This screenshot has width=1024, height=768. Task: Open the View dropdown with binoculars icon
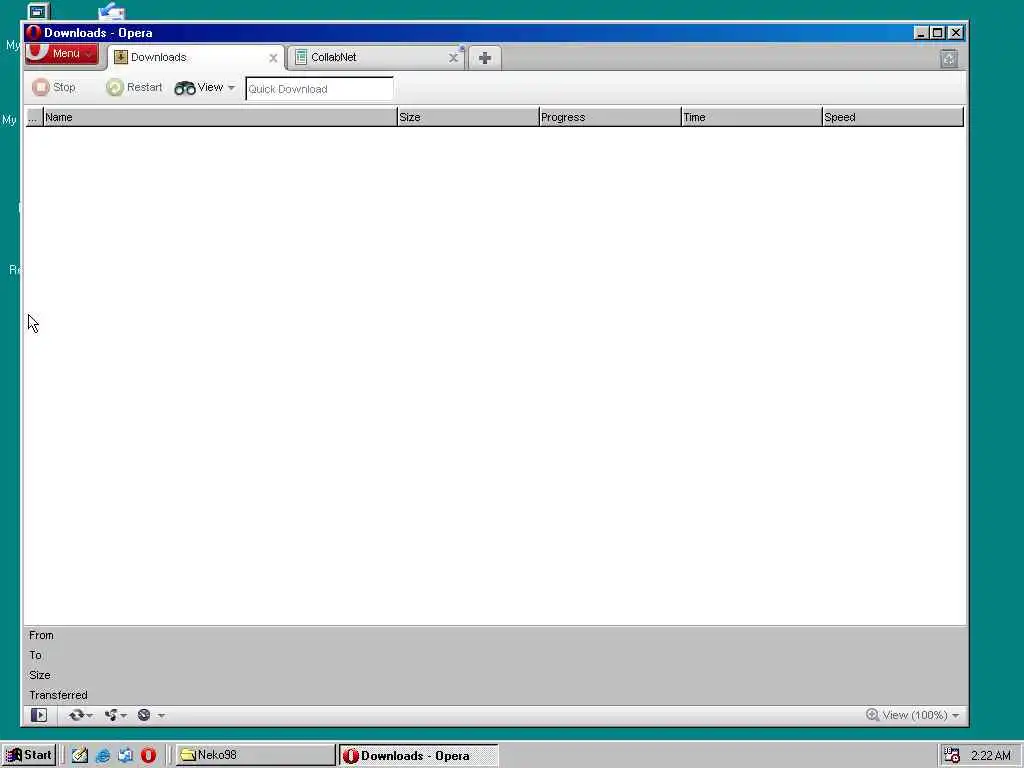pos(204,88)
